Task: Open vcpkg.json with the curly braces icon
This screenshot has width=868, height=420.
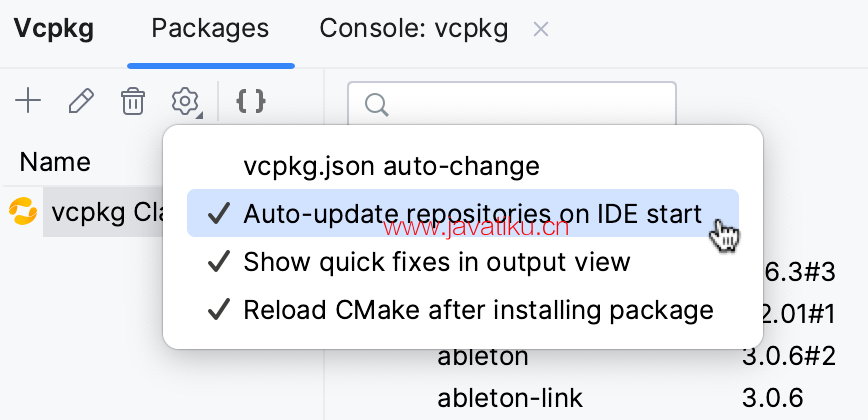Action: [251, 102]
